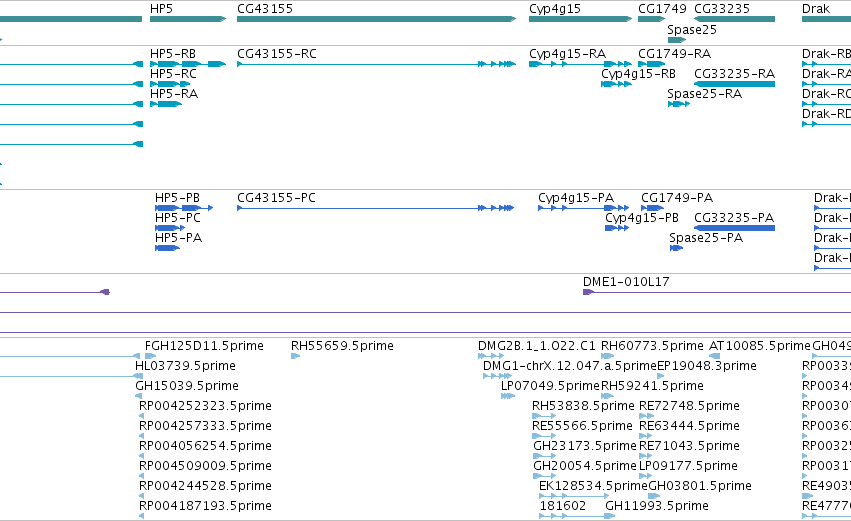Select protein HP5-PA
Viewport: 851px width, 521px height.
pyautogui.click(x=167, y=248)
